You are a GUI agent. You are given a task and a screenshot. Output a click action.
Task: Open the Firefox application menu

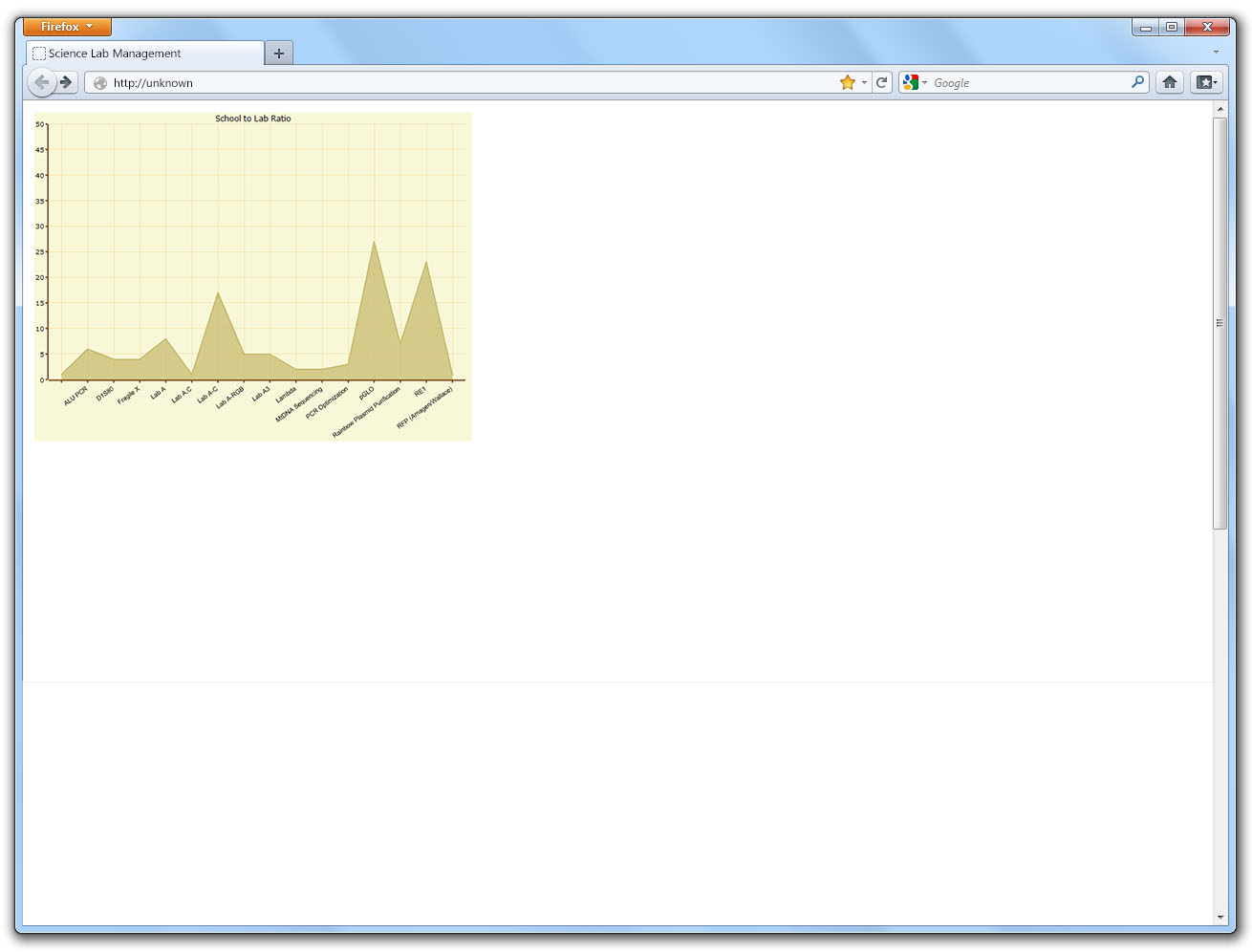pyautogui.click(x=67, y=27)
